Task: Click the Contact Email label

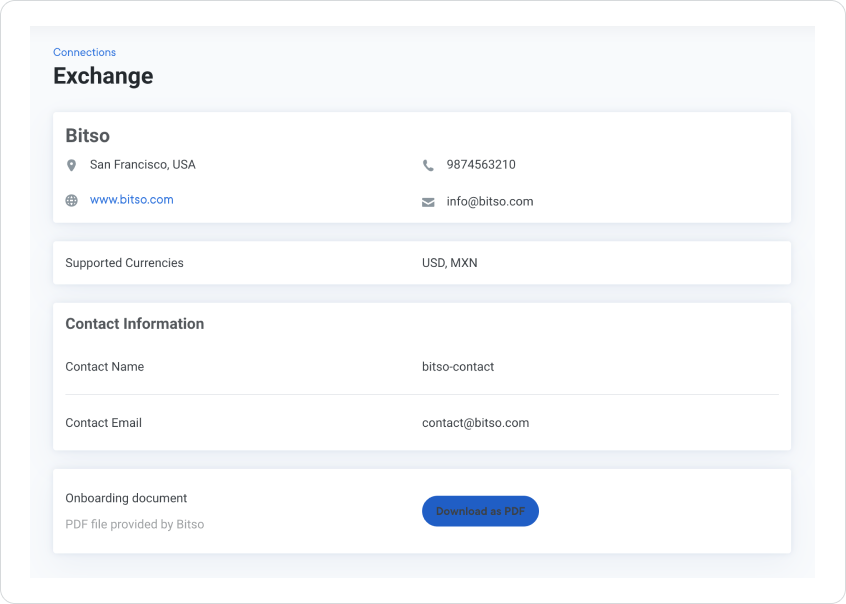Action: point(103,422)
